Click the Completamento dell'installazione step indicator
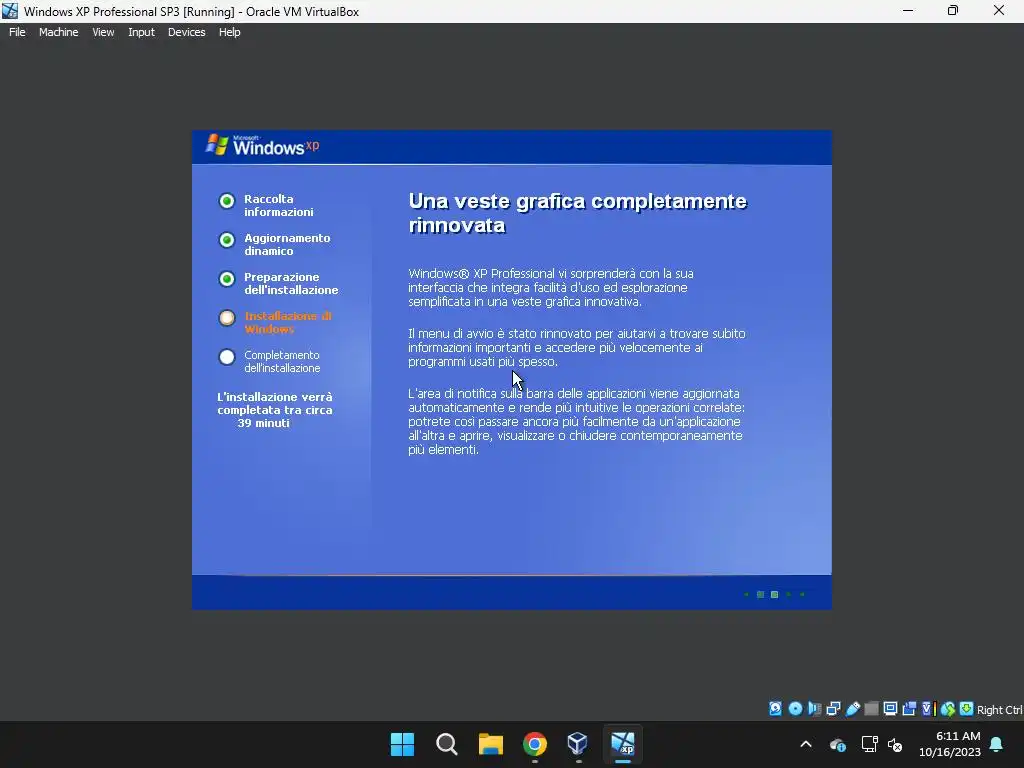1024x768 pixels. tap(227, 357)
